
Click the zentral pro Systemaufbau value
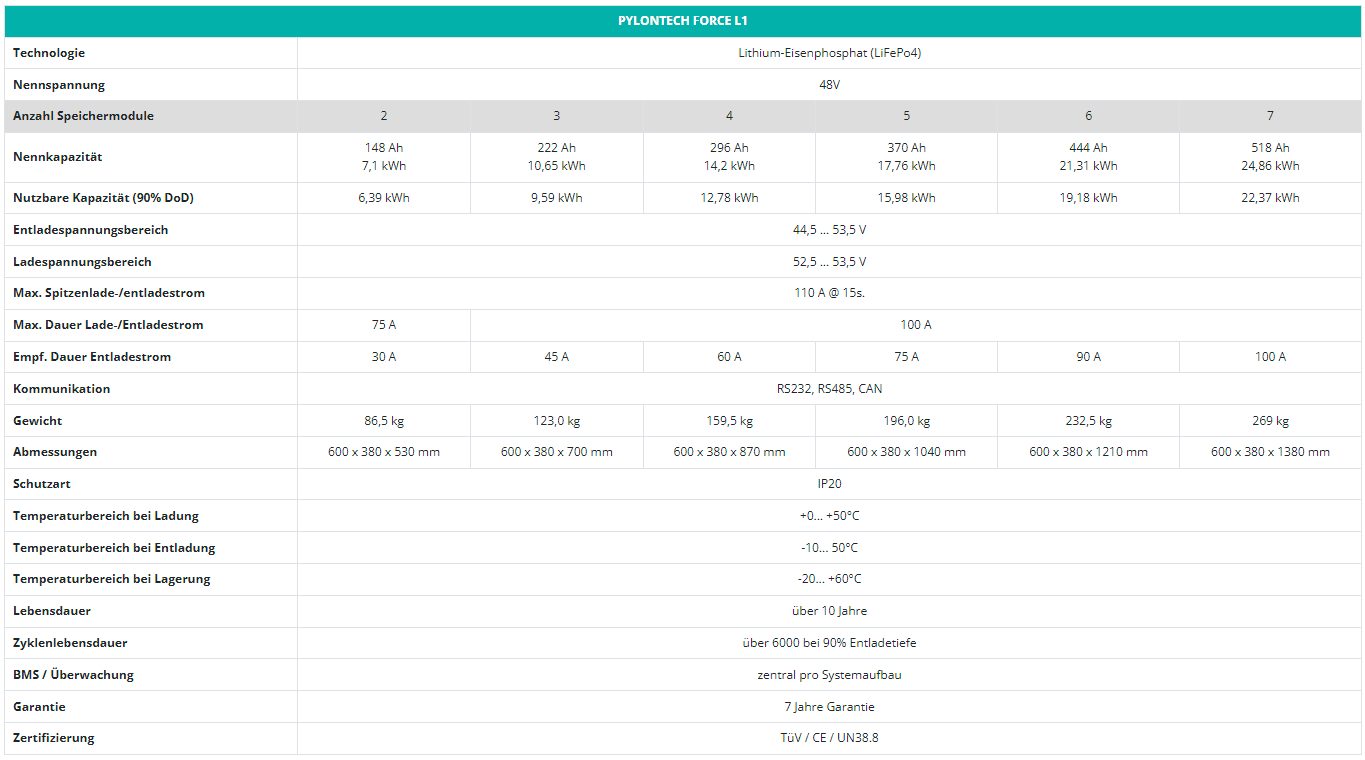pyautogui.click(x=829, y=675)
